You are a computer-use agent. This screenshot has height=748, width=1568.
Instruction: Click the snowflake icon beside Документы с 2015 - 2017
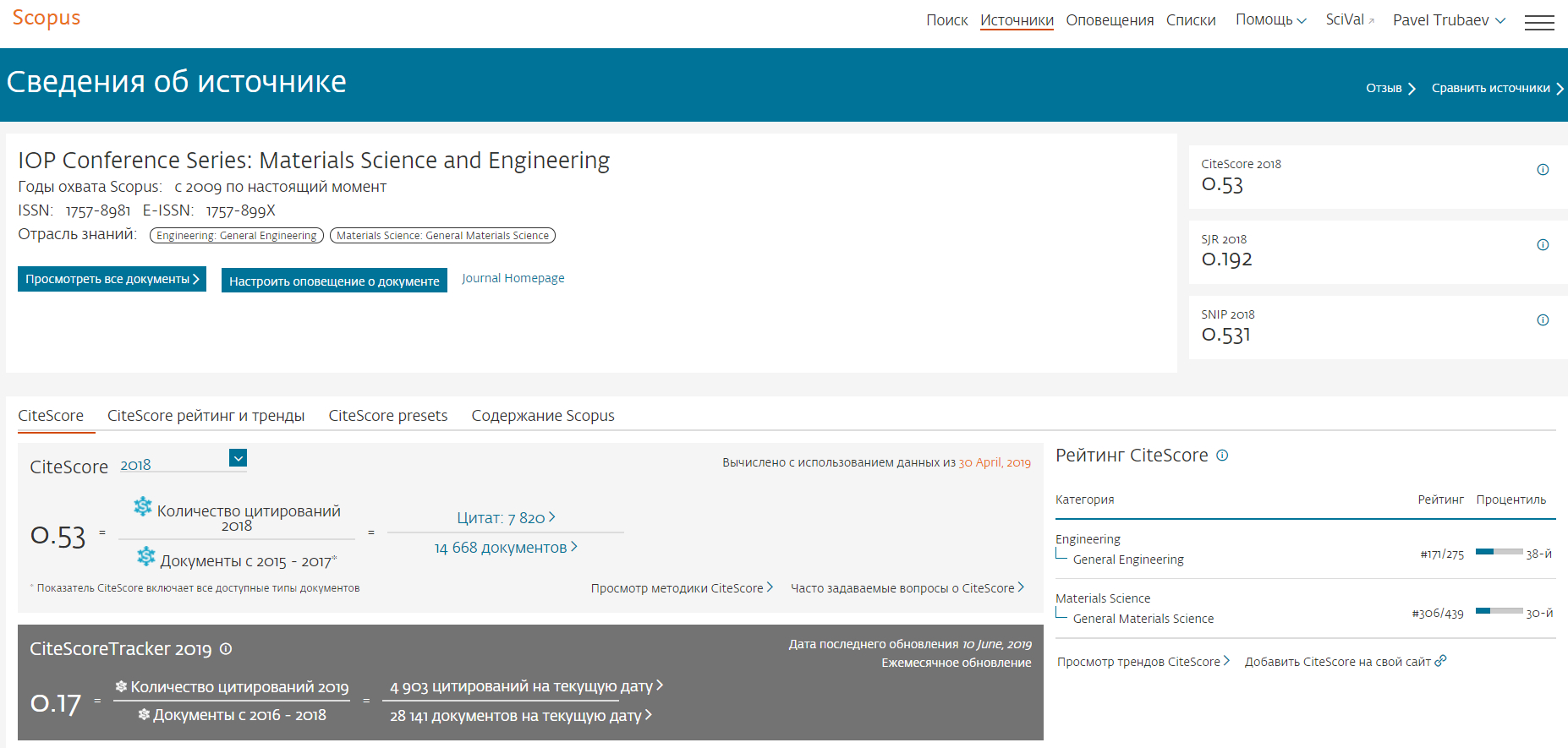[146, 556]
